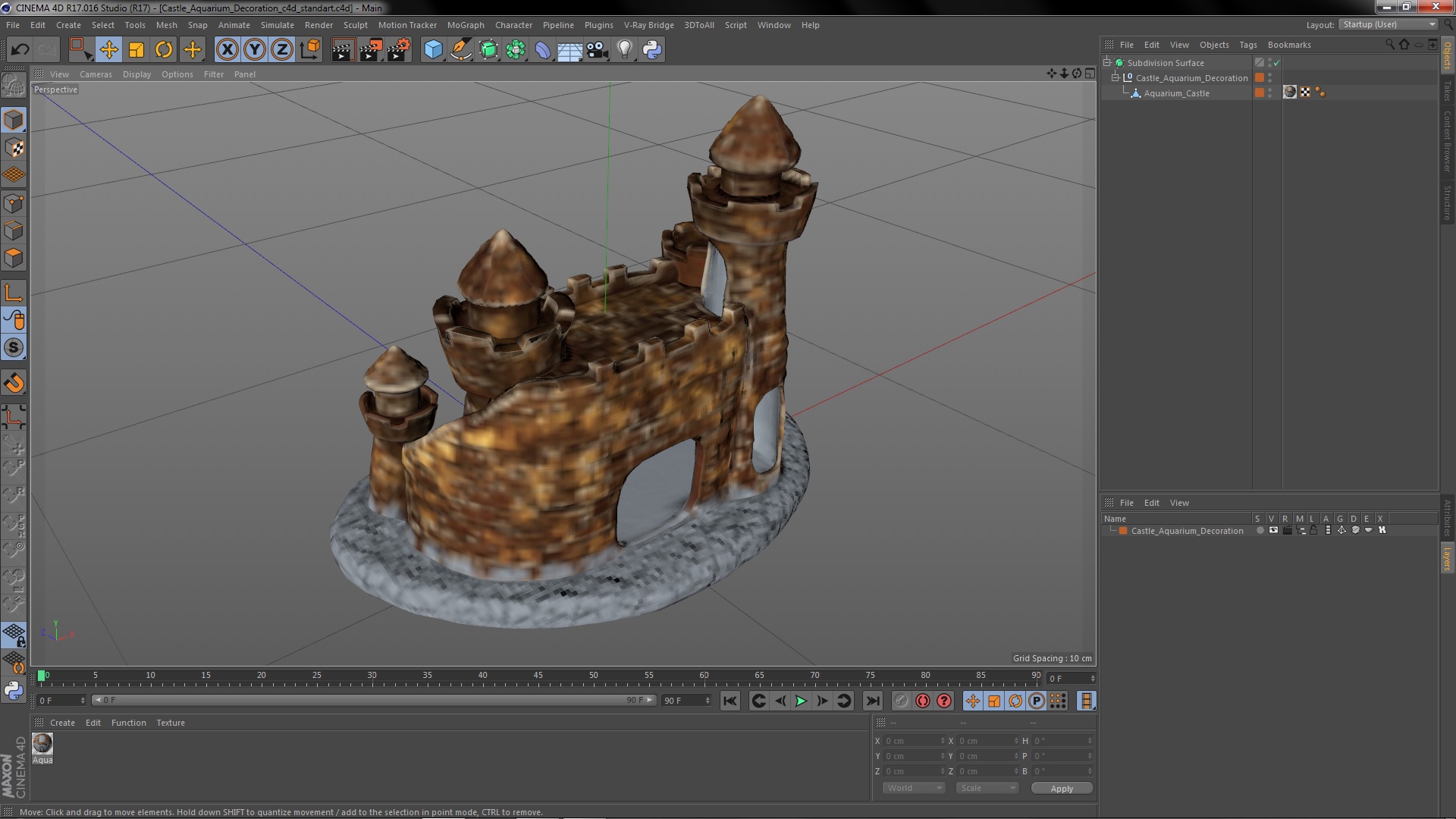Step the X position field arrows
The height and width of the screenshot is (819, 1456).
(x=943, y=741)
